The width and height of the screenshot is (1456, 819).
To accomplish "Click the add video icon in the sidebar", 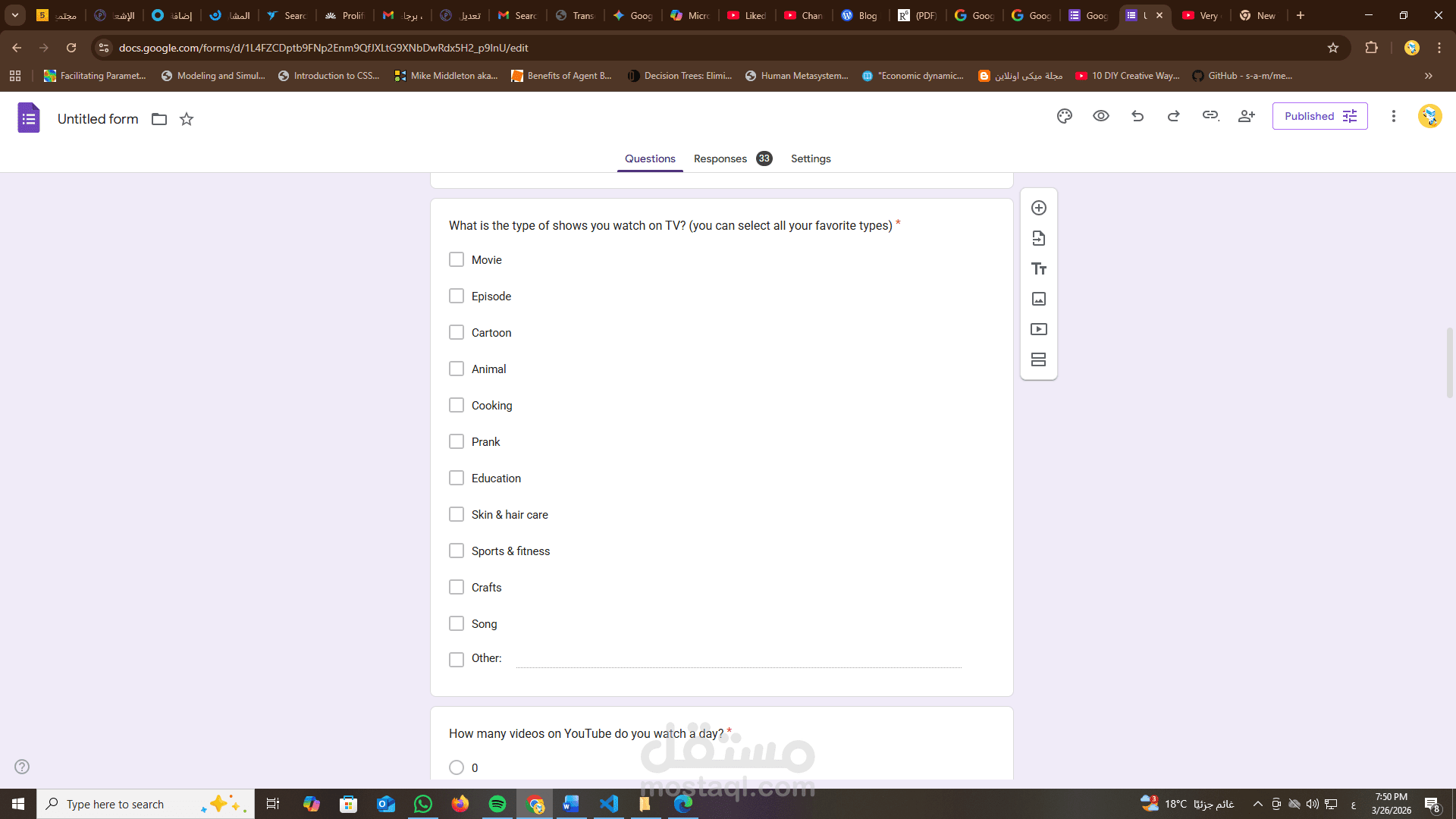I will [x=1039, y=329].
